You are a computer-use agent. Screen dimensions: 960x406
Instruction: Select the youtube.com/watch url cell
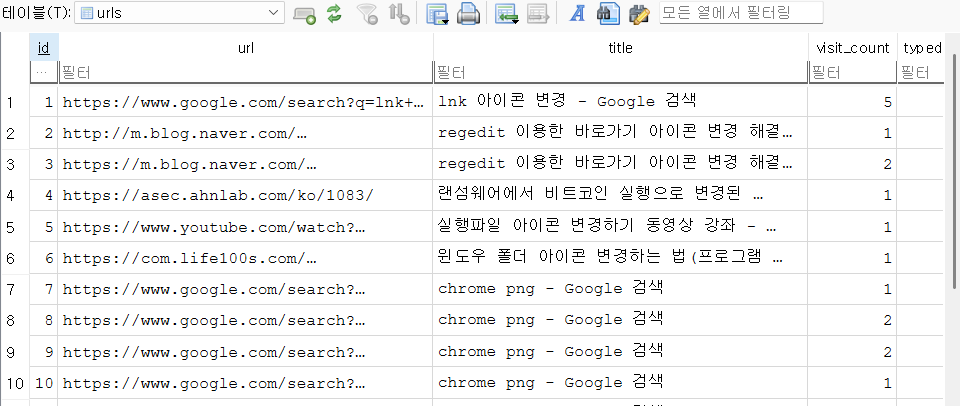(246, 227)
